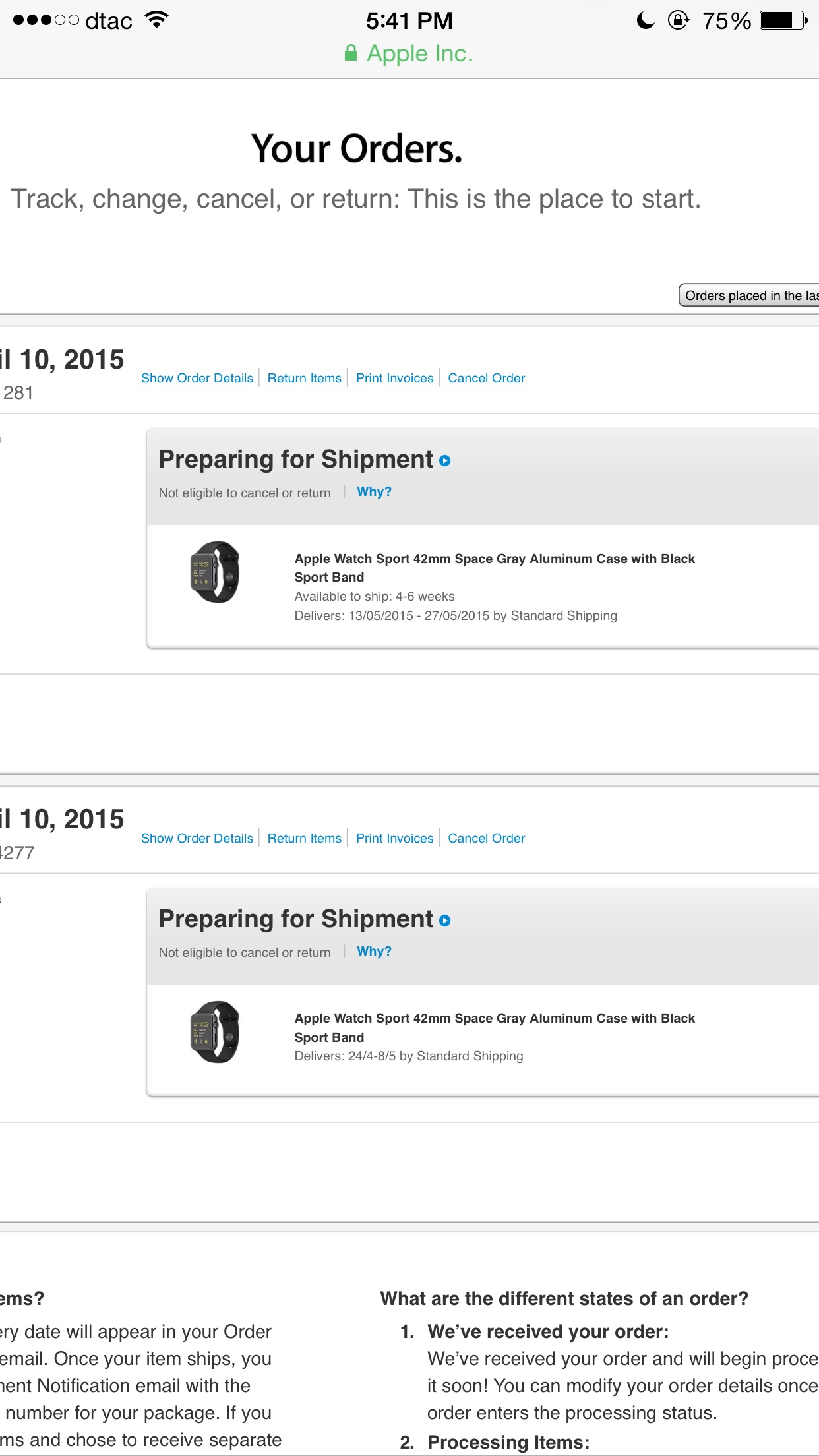Image resolution: width=819 pixels, height=1456 pixels.
Task: Cancel Order on the first order
Action: [487, 378]
